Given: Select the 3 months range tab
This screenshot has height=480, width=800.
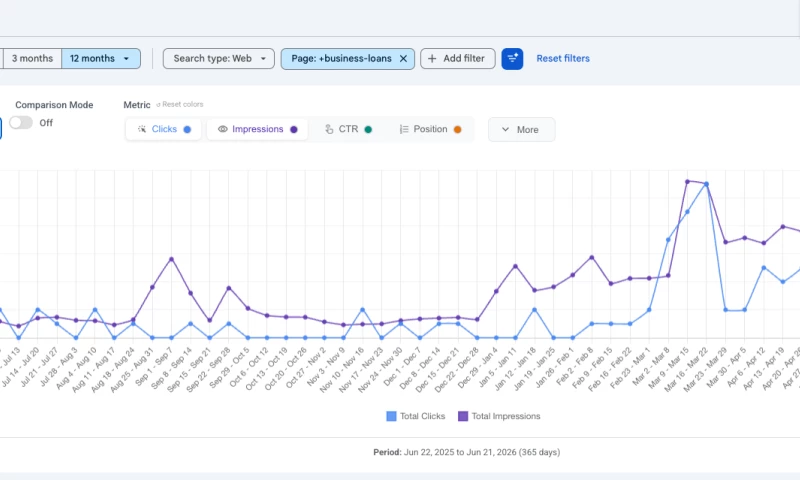Looking at the screenshot, I should (32, 59).
